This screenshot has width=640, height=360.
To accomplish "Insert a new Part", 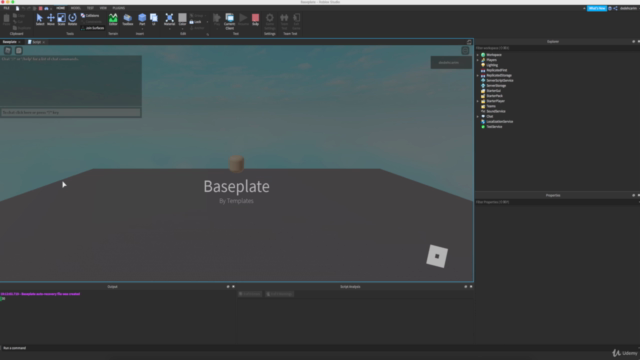I will coord(142,18).
